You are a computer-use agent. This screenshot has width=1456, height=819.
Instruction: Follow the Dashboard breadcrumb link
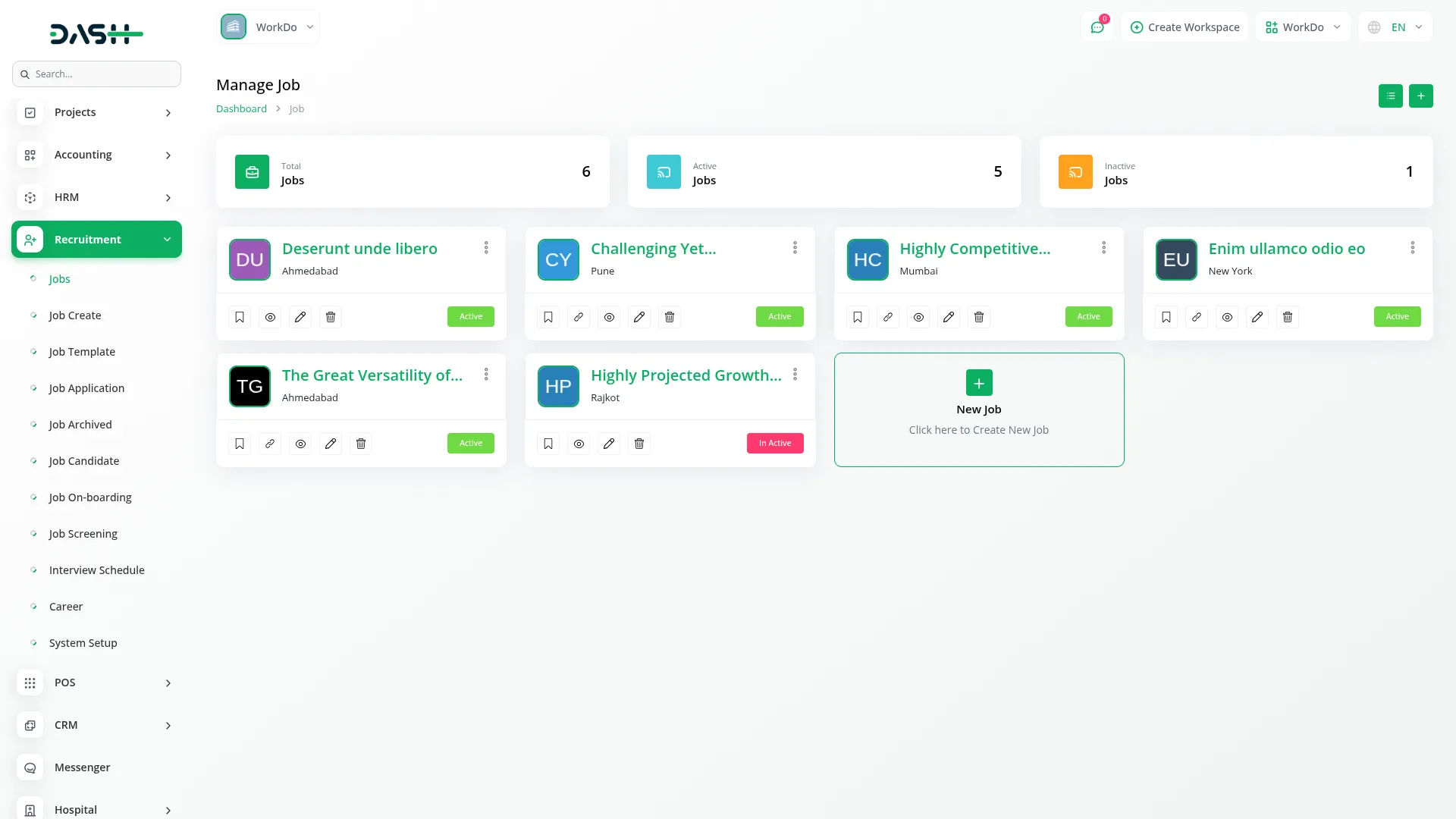[x=241, y=108]
